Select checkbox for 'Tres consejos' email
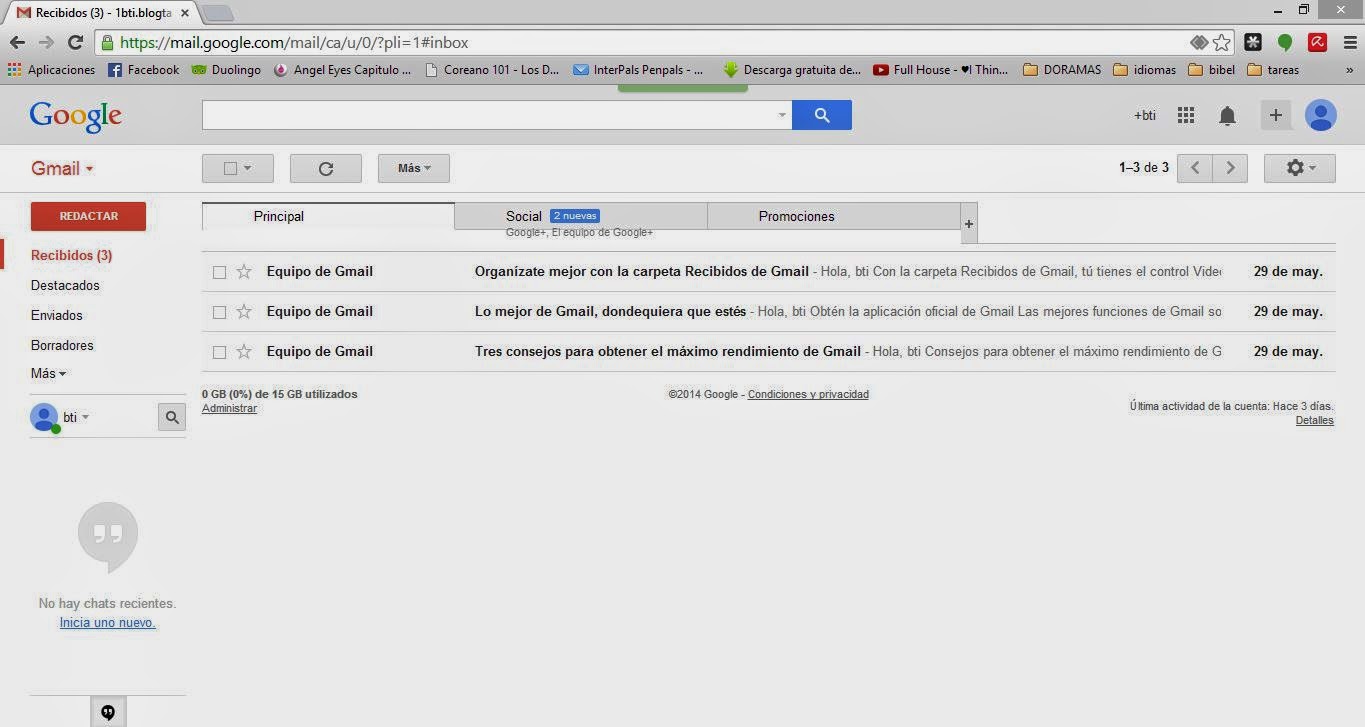The image size is (1365, 727). click(x=219, y=352)
